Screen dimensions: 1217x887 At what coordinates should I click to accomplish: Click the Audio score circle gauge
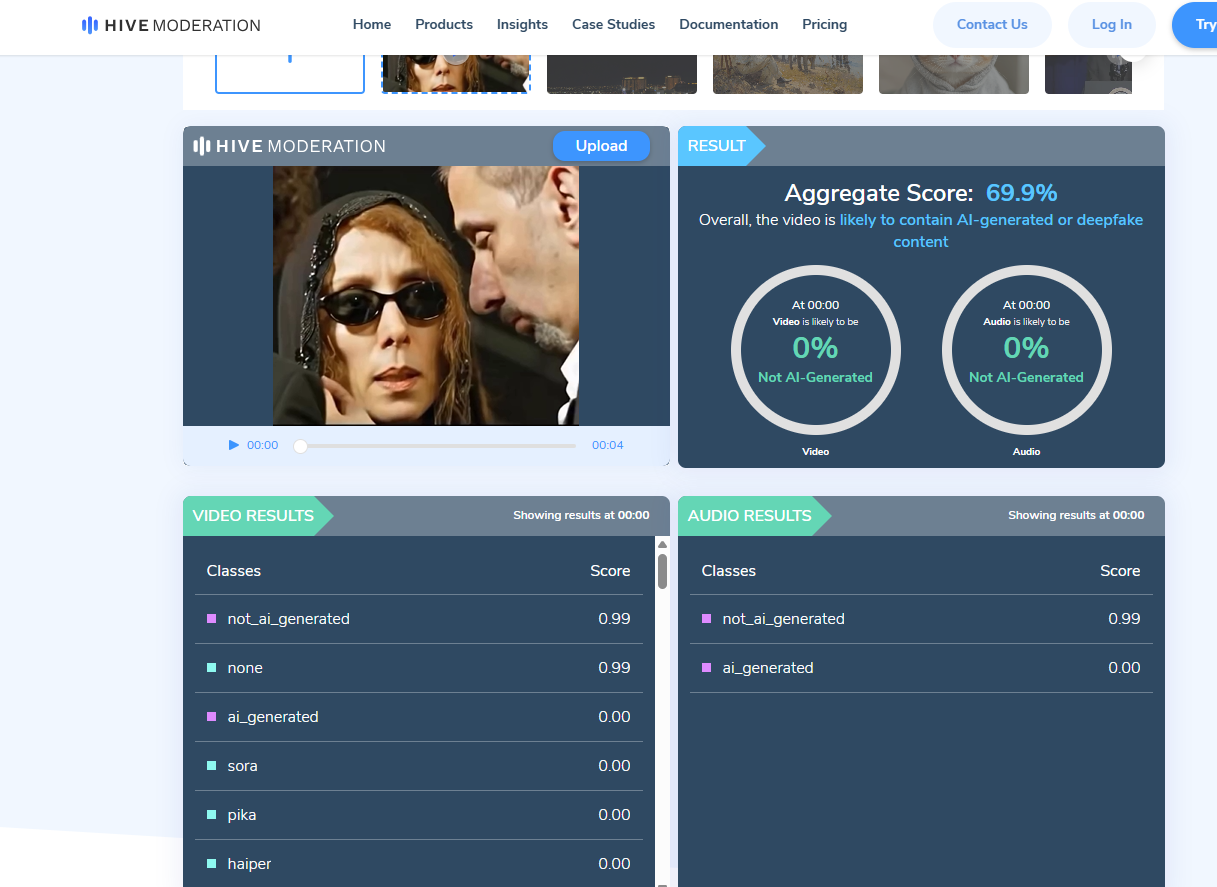[1026, 349]
